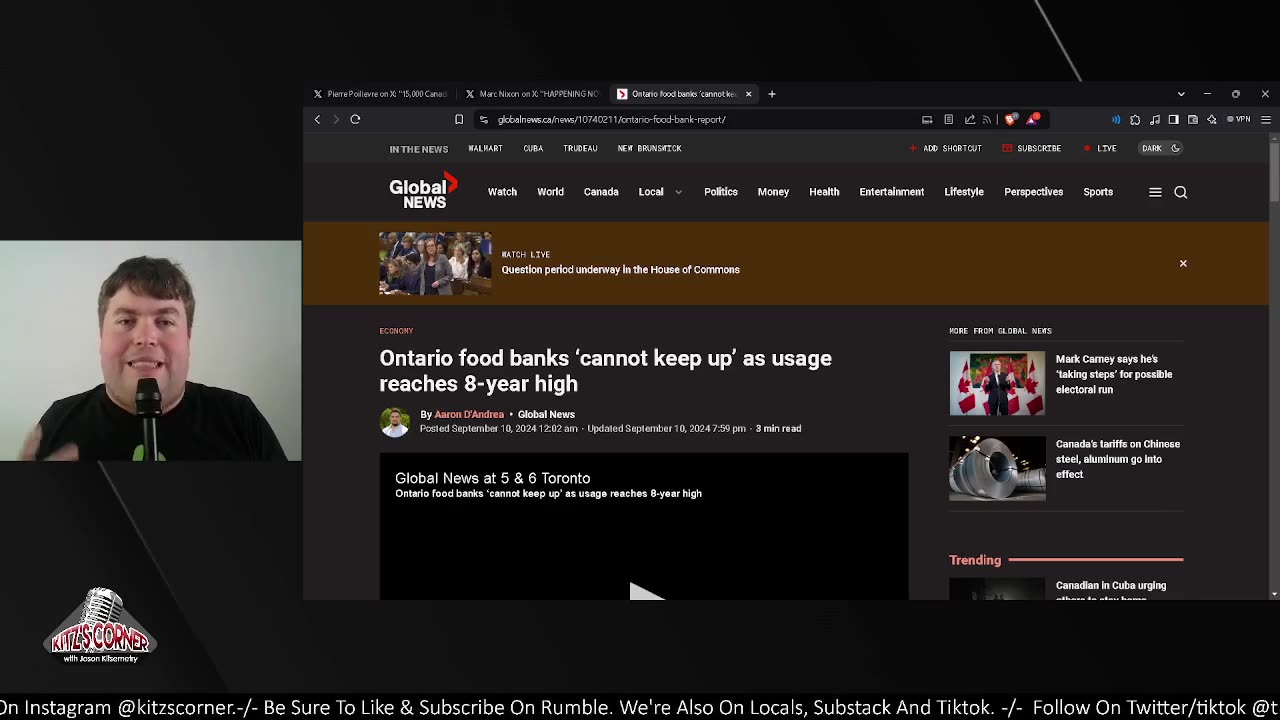Open the House of Commons live thumbnail

pyautogui.click(x=435, y=263)
